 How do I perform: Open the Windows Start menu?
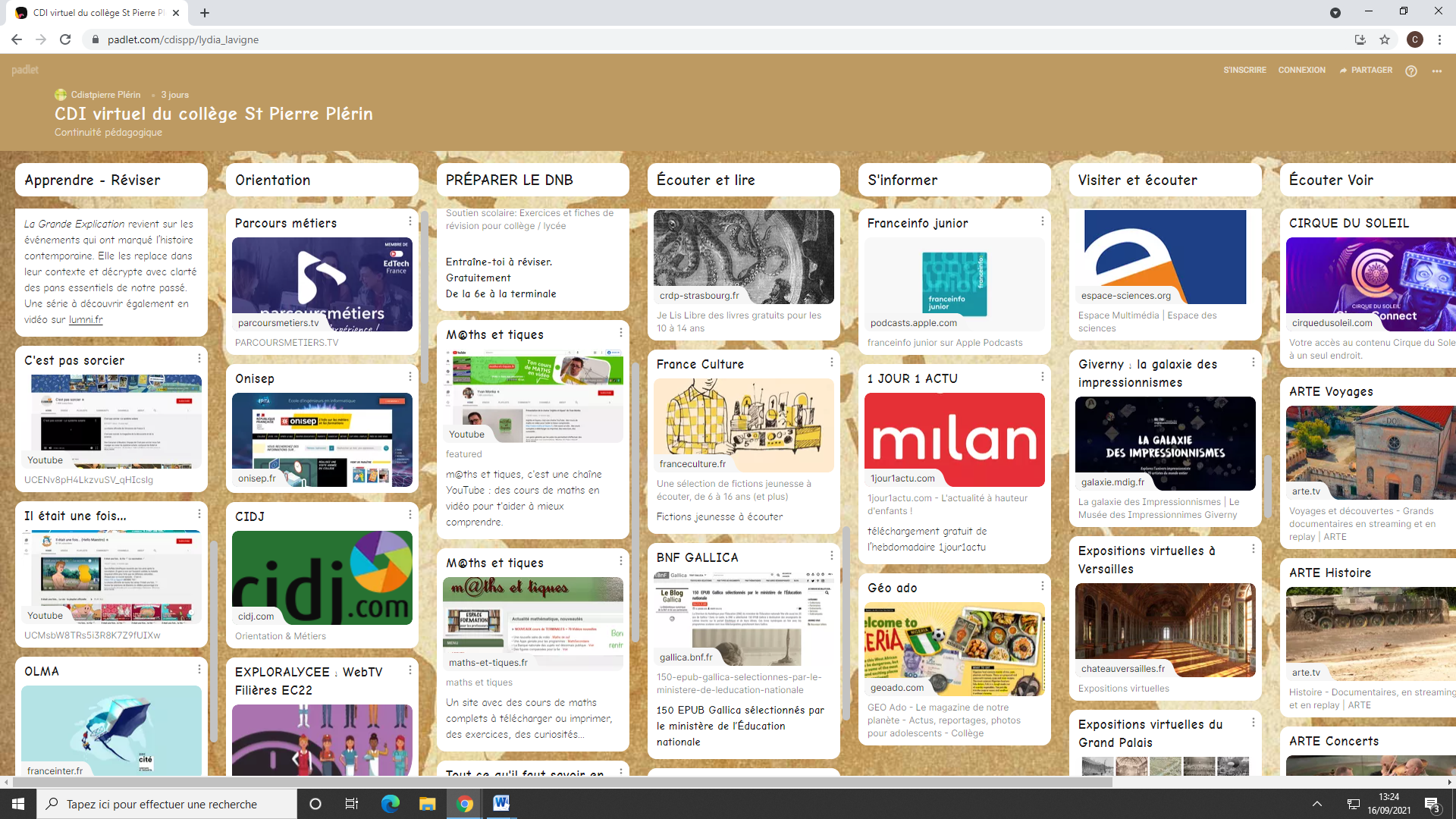click(18, 804)
